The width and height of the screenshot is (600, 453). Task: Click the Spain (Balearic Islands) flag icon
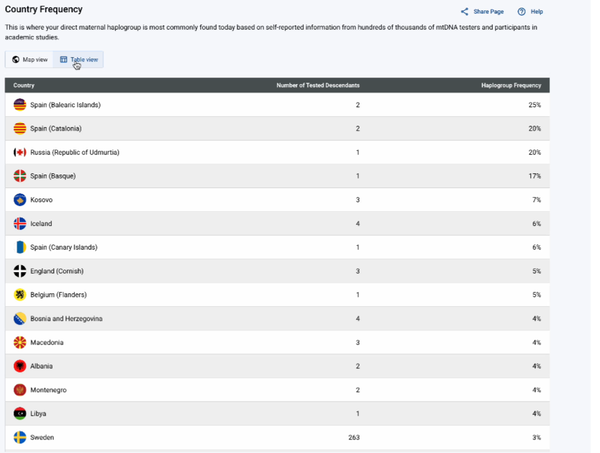click(x=20, y=105)
